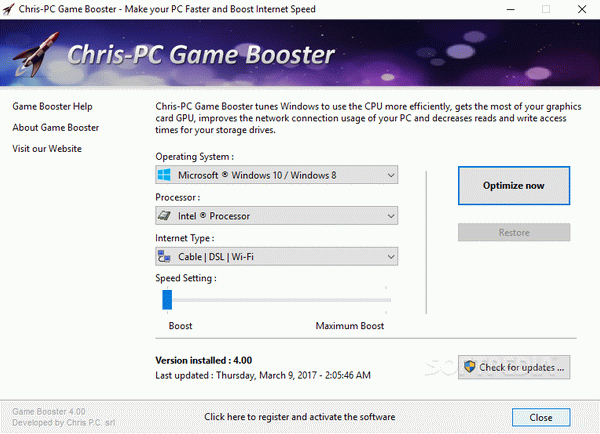This screenshot has height=434, width=600.
Task: Click the rocket logo in banner
Action: [x=36, y=54]
